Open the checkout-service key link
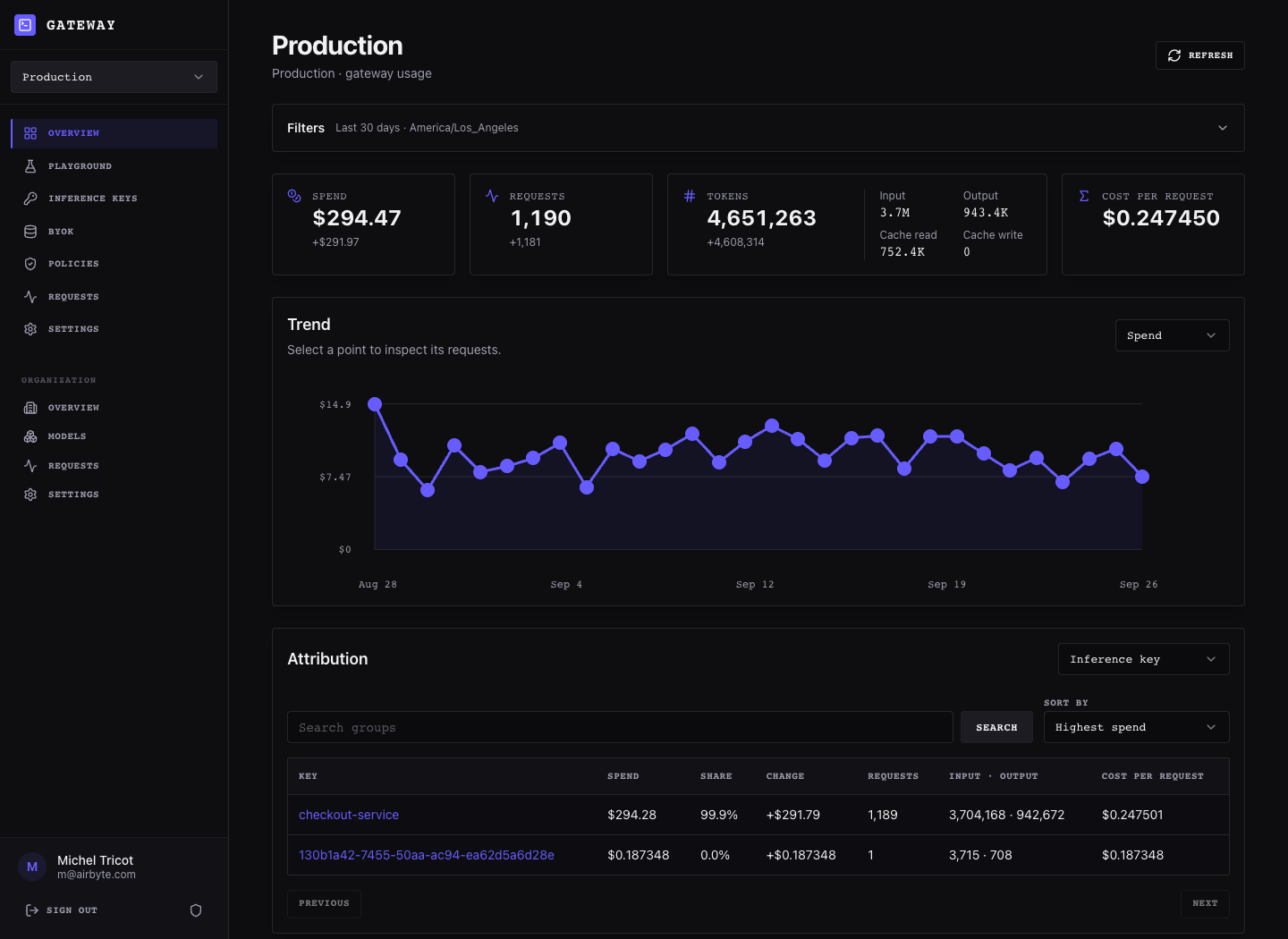Image resolution: width=1288 pixels, height=939 pixels. [349, 815]
